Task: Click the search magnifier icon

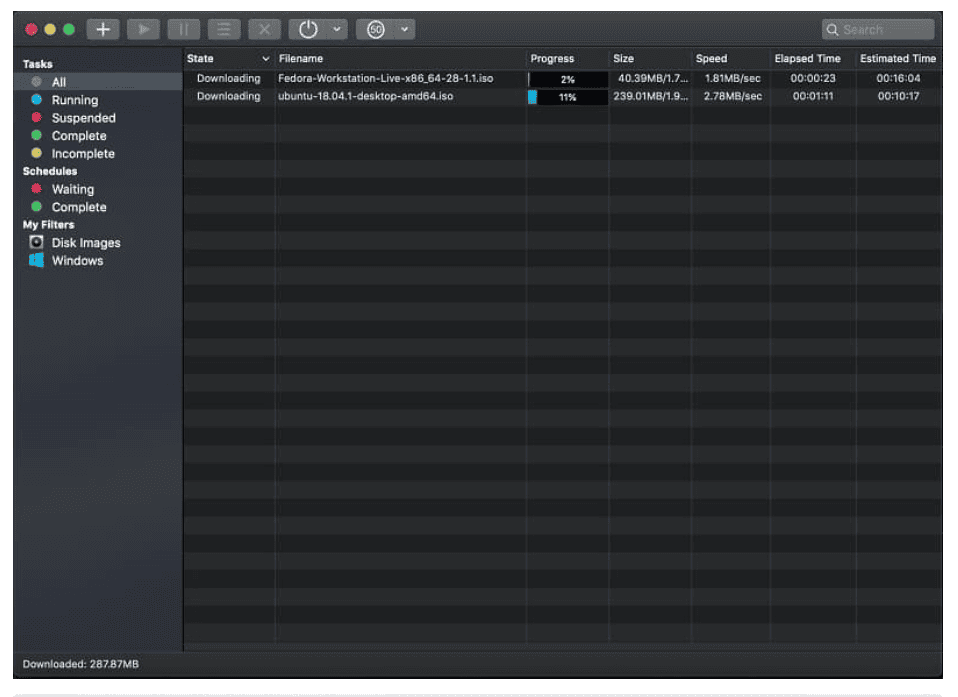Action: (x=832, y=29)
